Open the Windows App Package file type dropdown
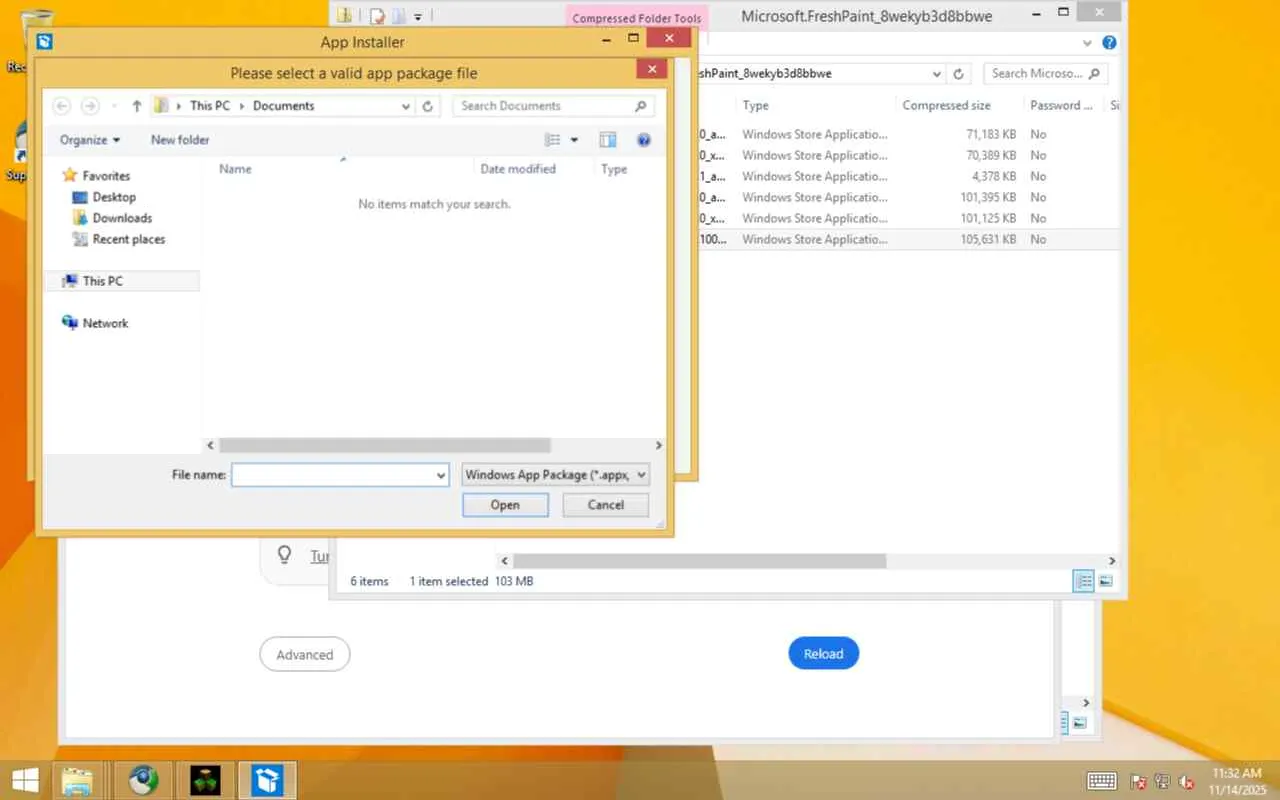Screen dimensions: 1280x800 (x=556, y=475)
